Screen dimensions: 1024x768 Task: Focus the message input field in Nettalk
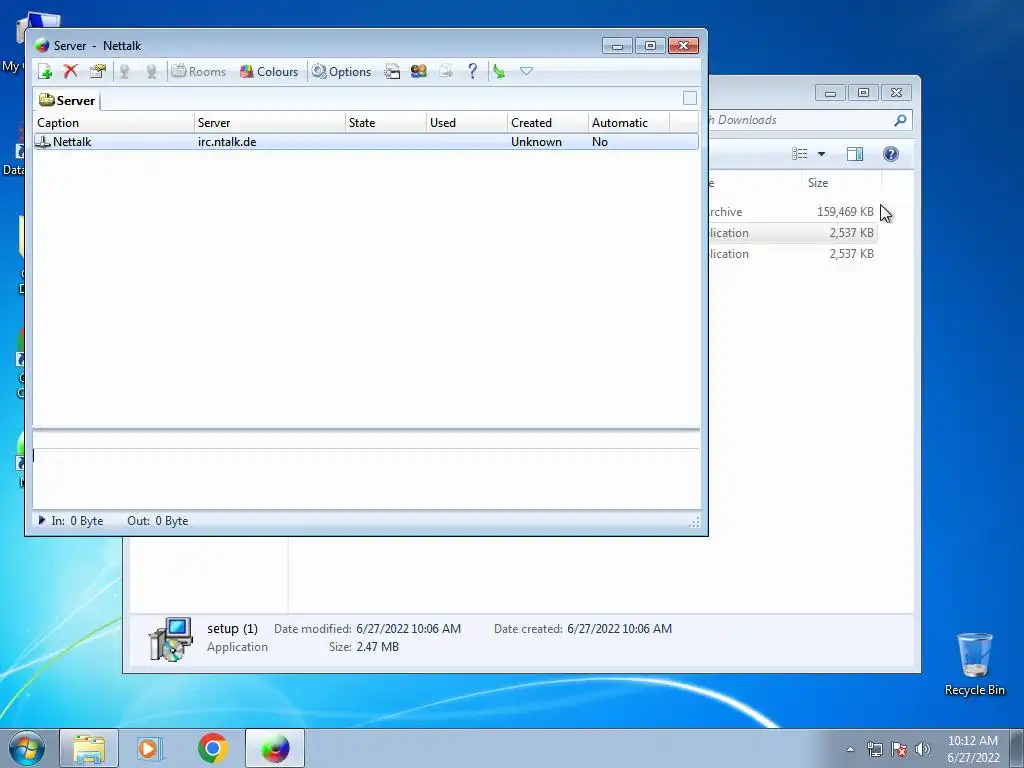click(x=366, y=478)
